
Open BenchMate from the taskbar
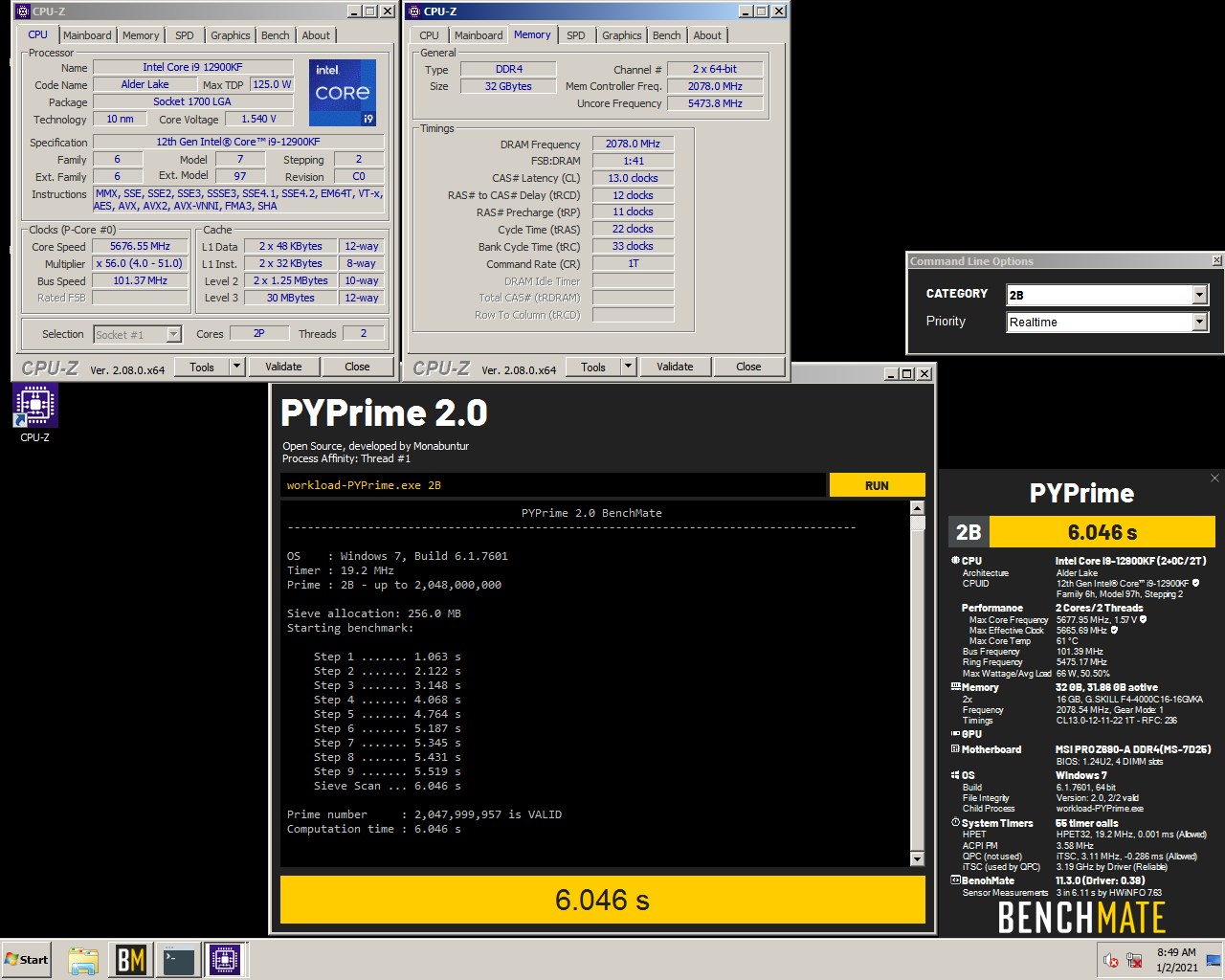(x=130, y=960)
